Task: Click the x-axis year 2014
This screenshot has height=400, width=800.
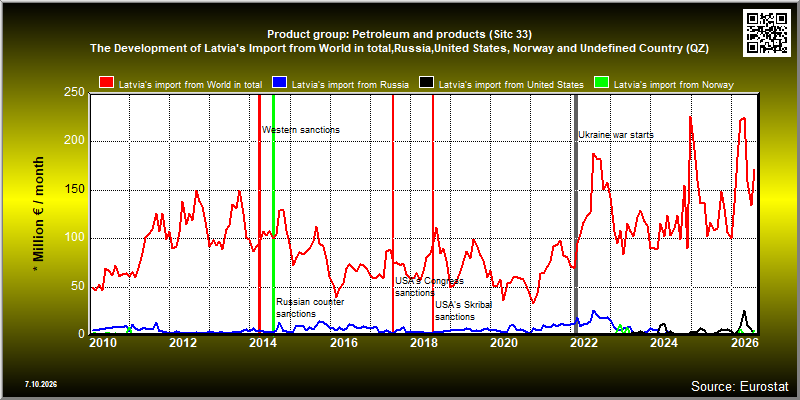Action: click(264, 343)
